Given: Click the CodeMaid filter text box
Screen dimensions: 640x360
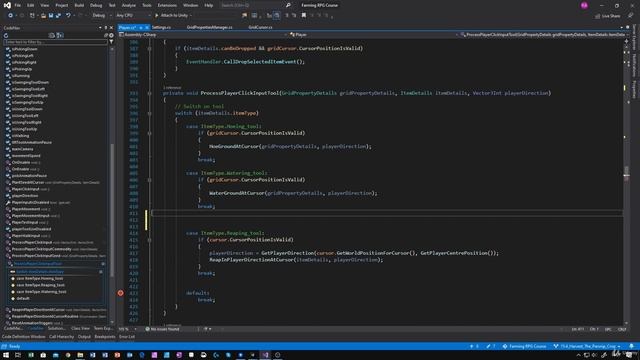Looking at the screenshot, I should point(56,42).
